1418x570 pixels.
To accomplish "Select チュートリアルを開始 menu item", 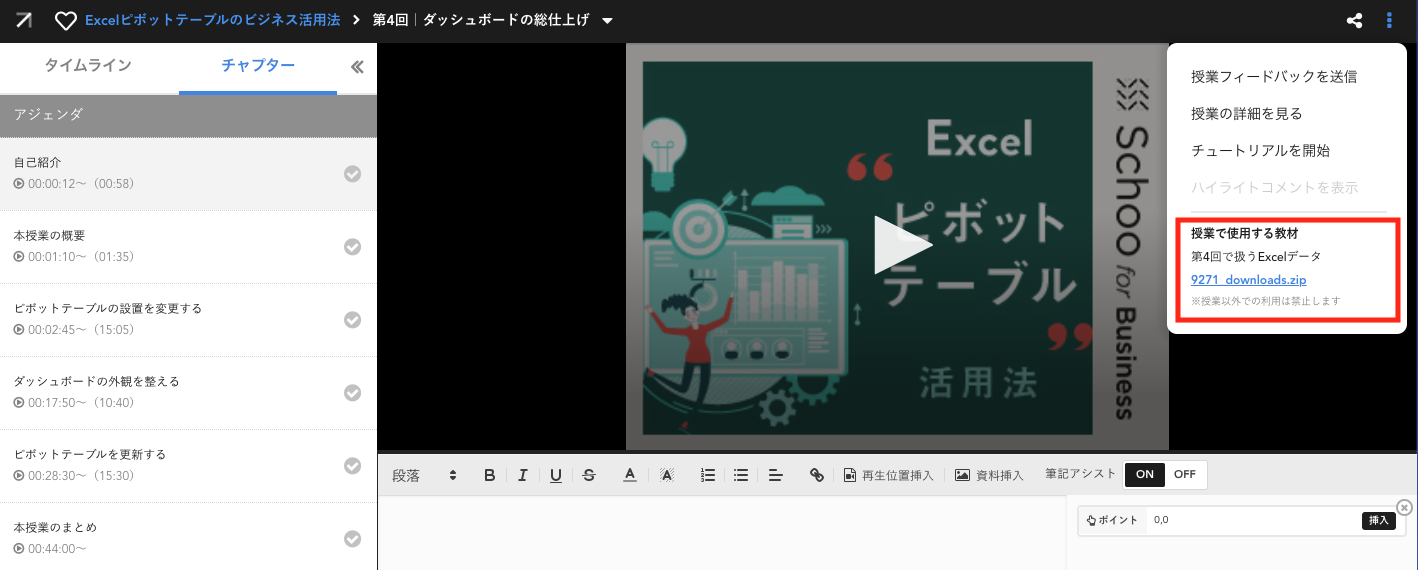I will [1260, 150].
